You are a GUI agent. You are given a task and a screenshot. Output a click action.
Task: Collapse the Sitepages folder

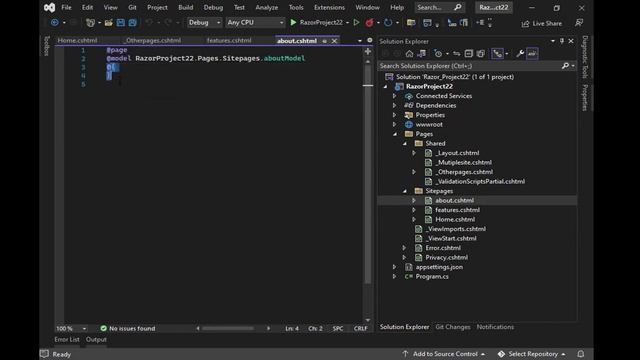(404, 191)
